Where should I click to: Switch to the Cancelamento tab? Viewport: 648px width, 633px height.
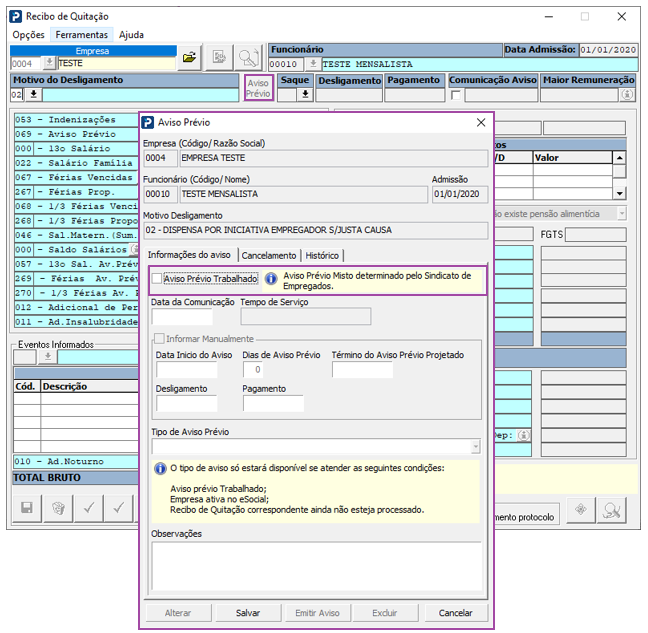269,256
